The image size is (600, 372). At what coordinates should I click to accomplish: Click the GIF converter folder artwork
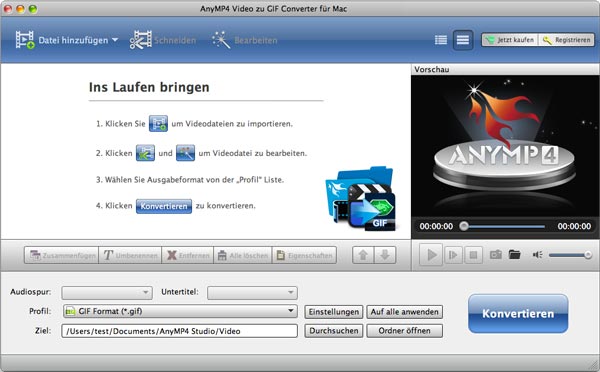[360, 198]
